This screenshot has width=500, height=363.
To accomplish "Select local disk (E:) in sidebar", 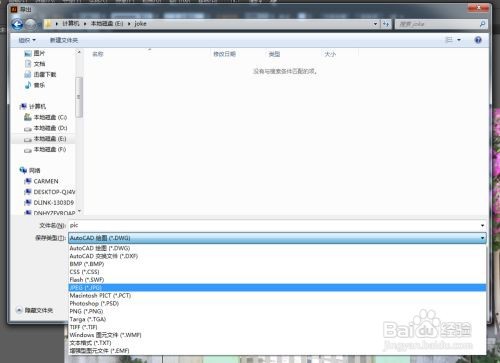I will click(x=45, y=139).
